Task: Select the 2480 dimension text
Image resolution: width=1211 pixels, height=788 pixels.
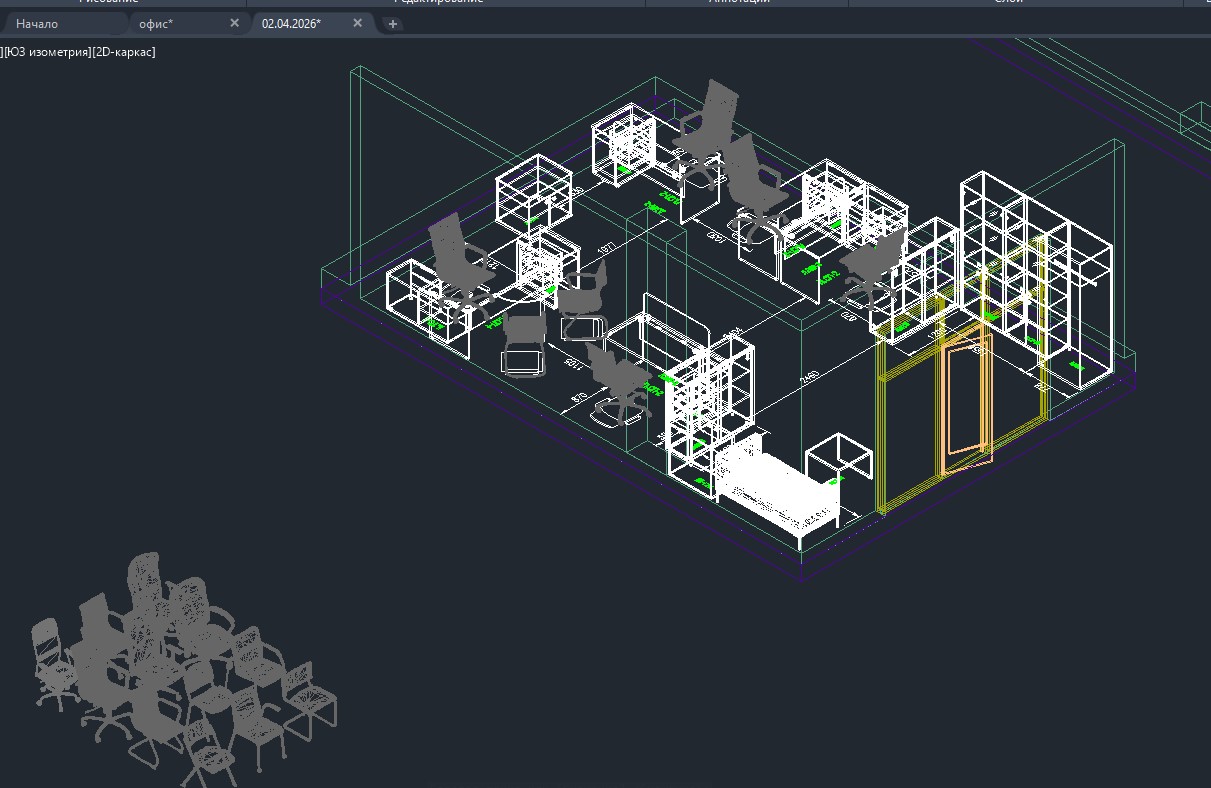Action: (809, 377)
